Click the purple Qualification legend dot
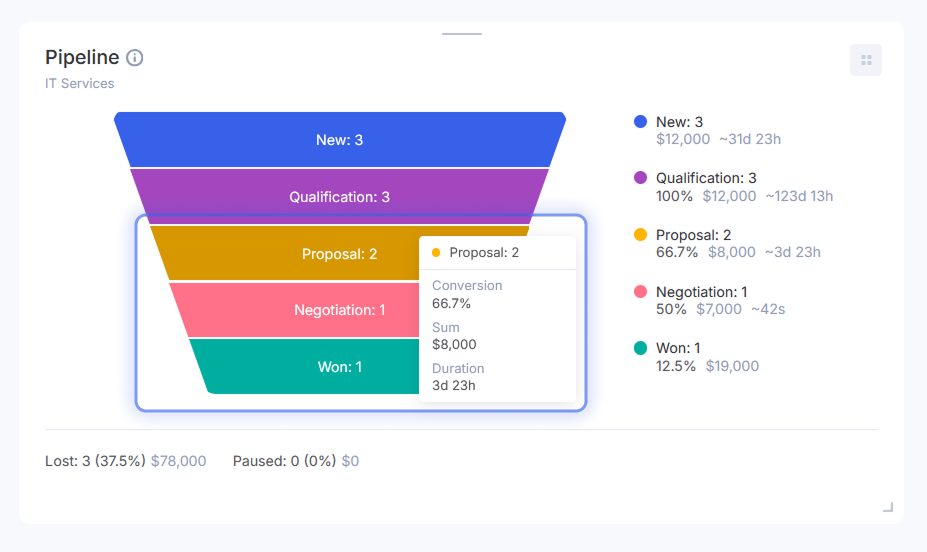The height and width of the screenshot is (552, 927). [x=641, y=178]
